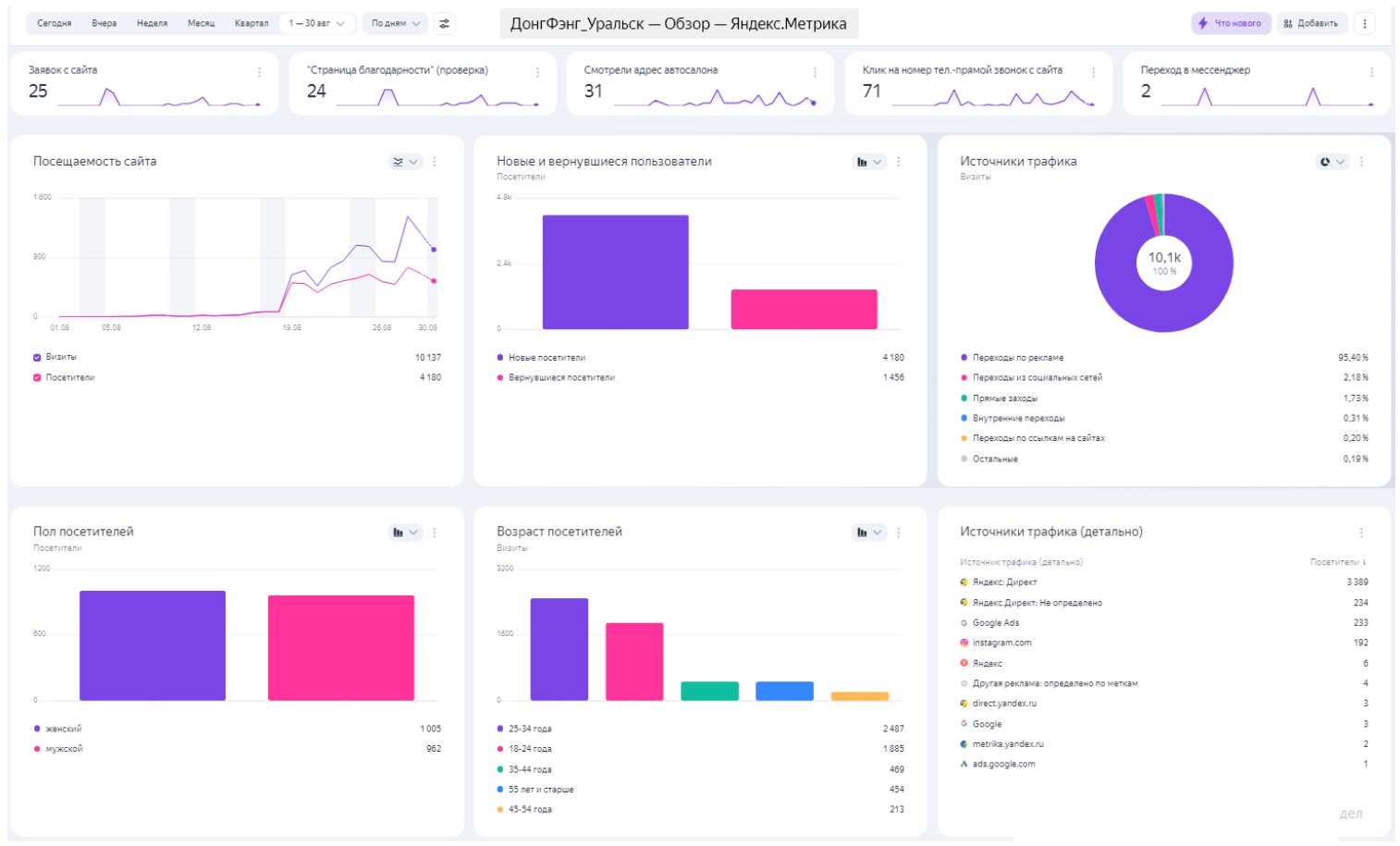The height and width of the screenshot is (846, 1400).
Task: Click the 'Что нового' lightning button
Action: (1231, 23)
